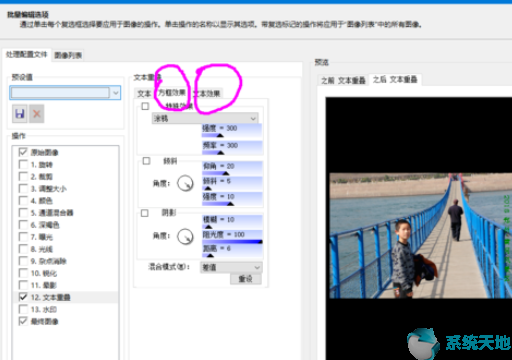Open the special effect type dropdown

(x=205, y=118)
